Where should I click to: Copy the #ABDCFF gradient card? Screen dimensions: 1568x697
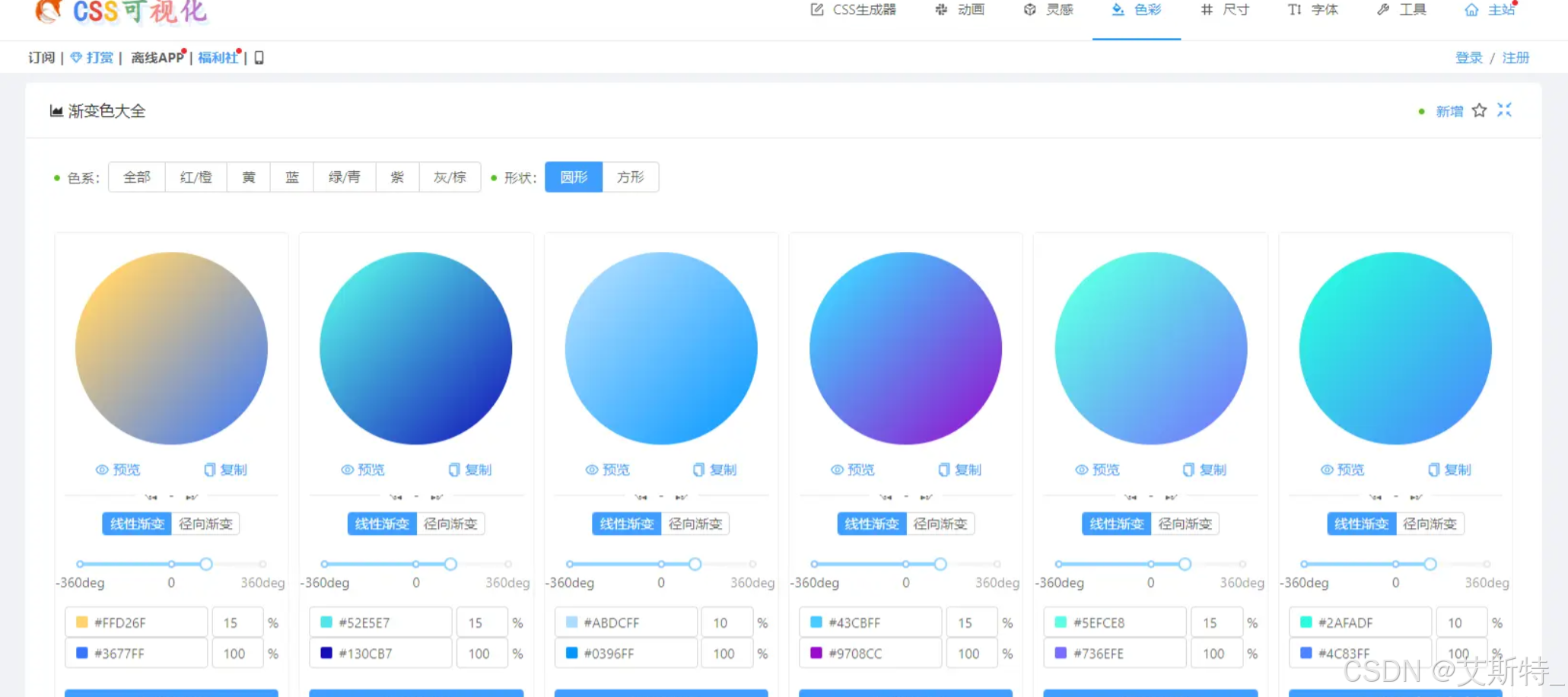click(x=715, y=469)
